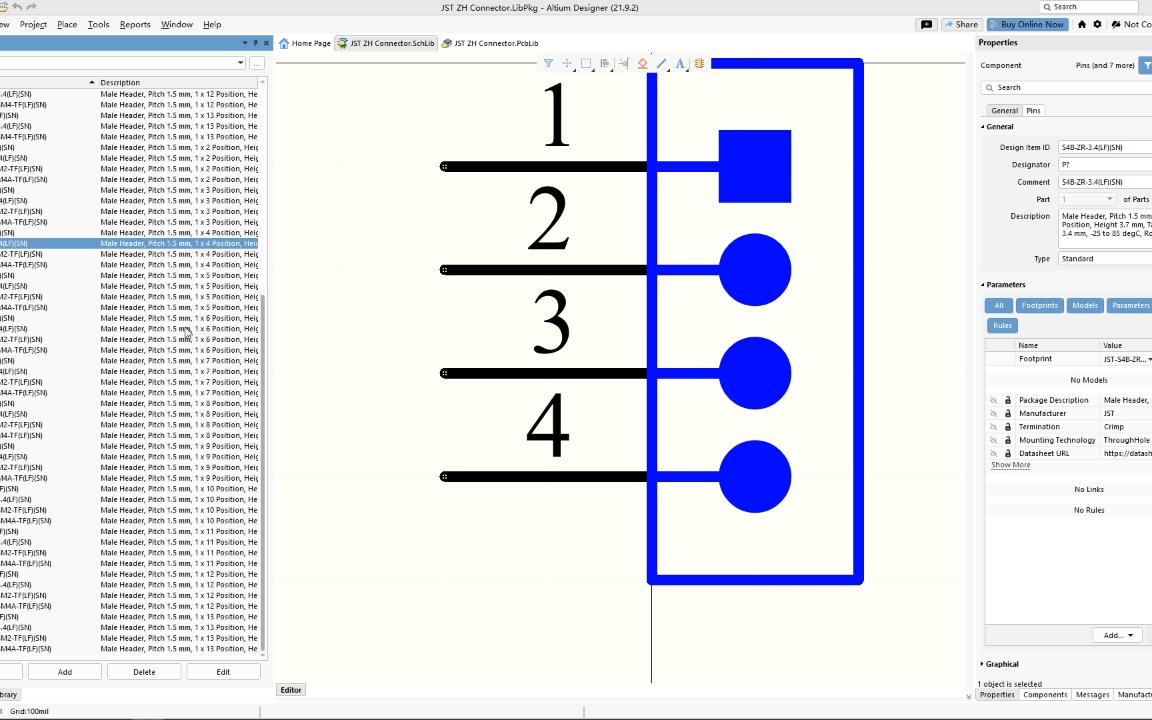This screenshot has width=1152, height=720.
Task: Open the Window menu
Action: pos(177,24)
